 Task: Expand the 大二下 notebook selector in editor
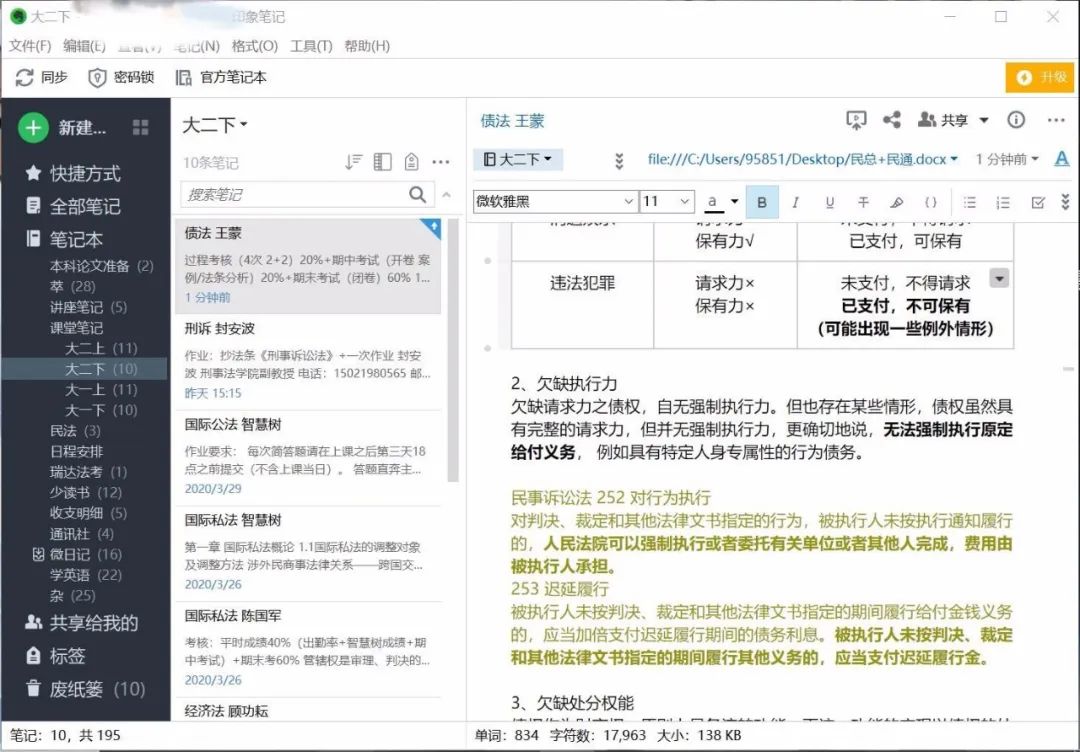pos(518,159)
